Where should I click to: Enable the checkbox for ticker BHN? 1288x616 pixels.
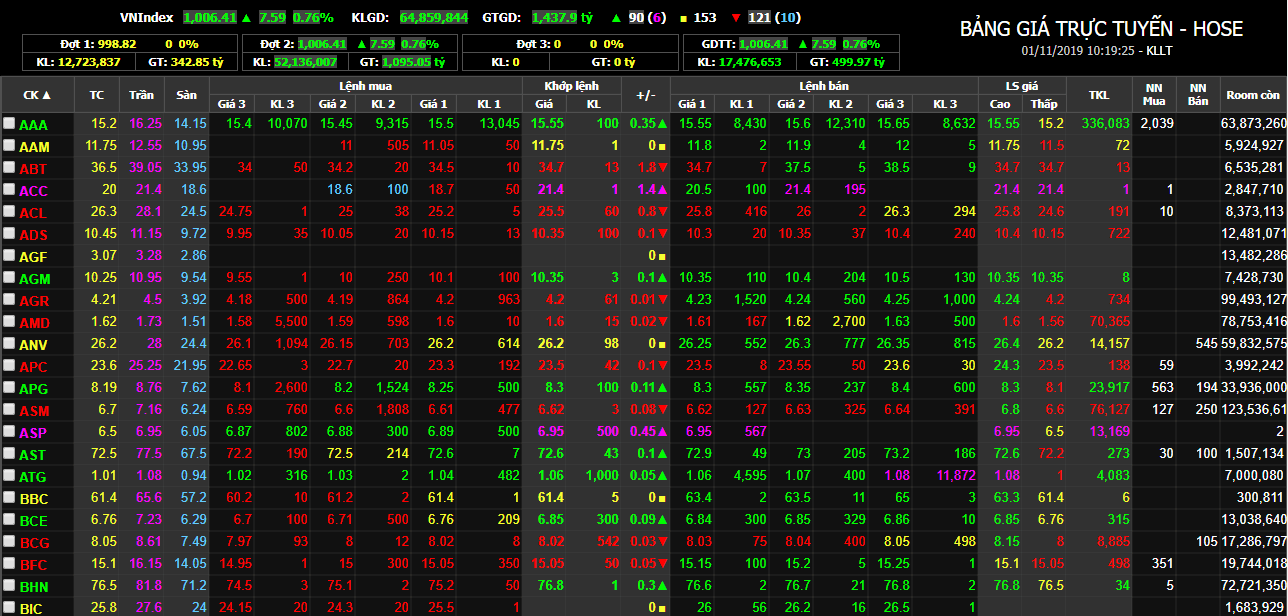[x=9, y=586]
